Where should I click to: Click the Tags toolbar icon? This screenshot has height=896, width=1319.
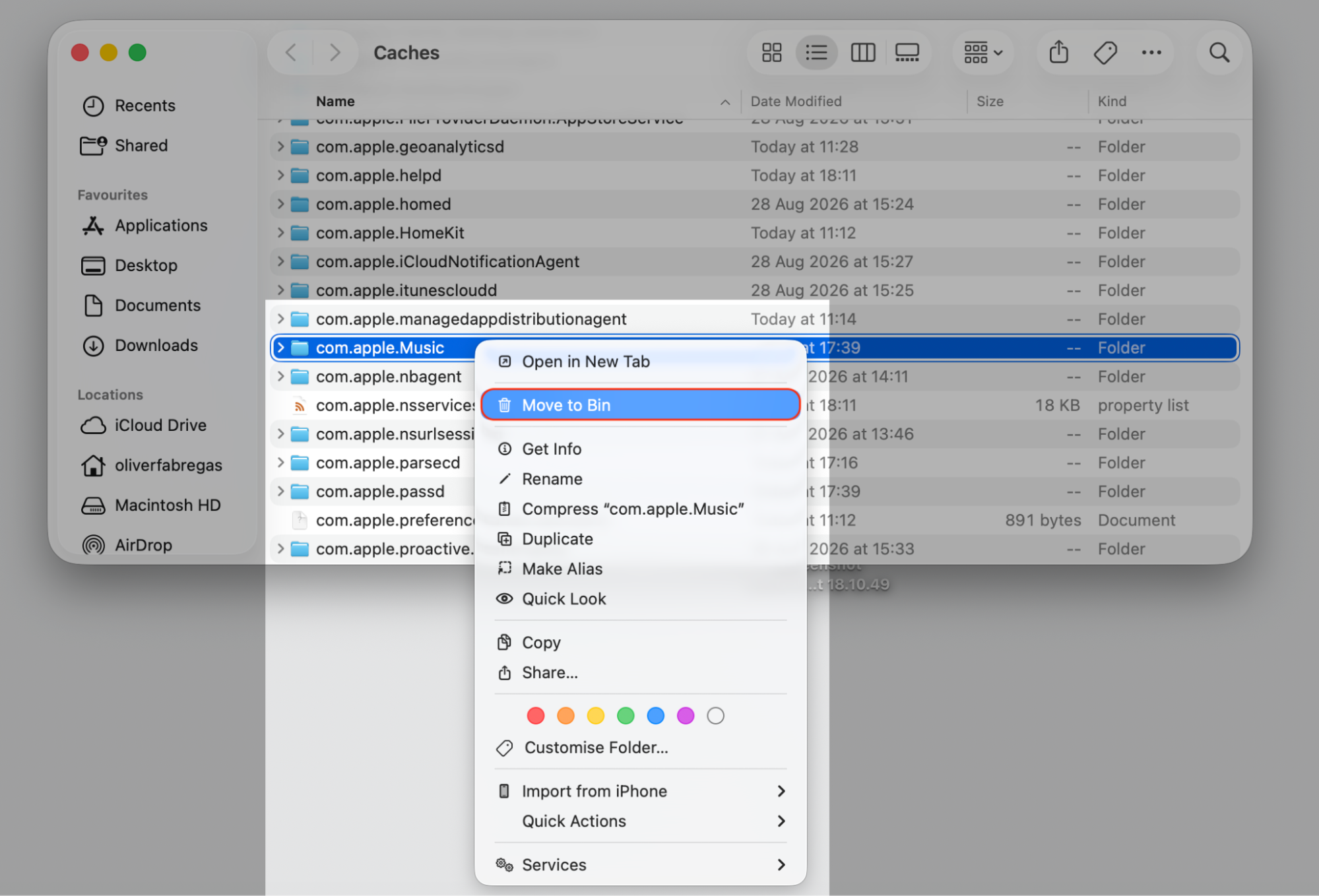[1105, 52]
